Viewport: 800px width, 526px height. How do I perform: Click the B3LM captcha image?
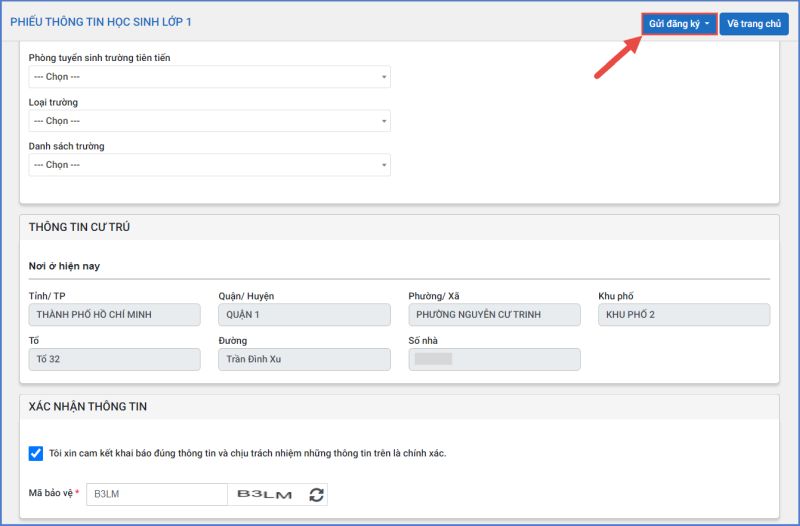tap(266, 494)
